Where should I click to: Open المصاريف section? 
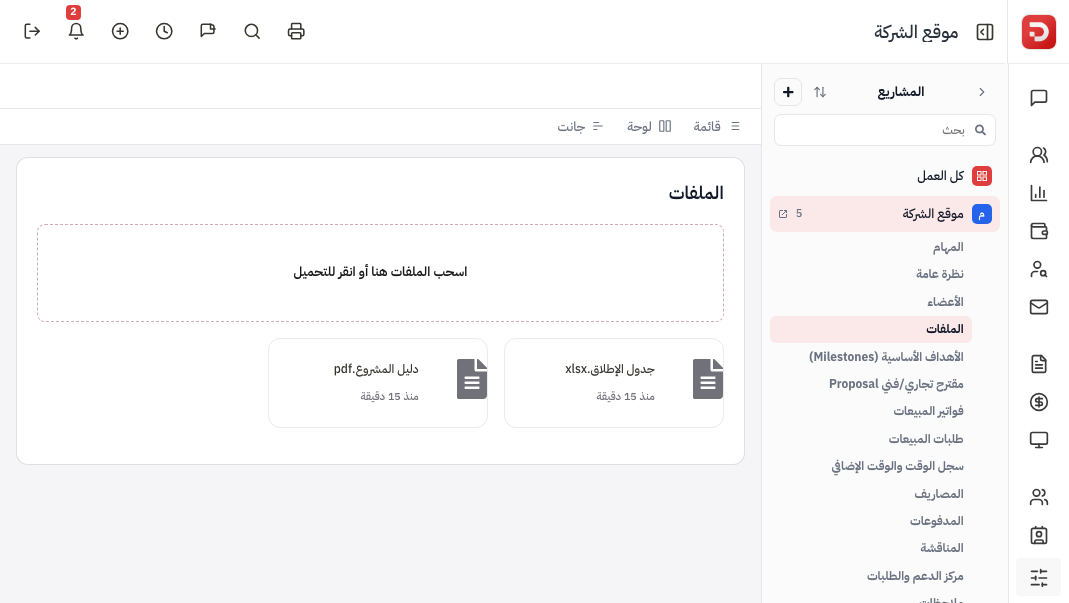(x=939, y=494)
